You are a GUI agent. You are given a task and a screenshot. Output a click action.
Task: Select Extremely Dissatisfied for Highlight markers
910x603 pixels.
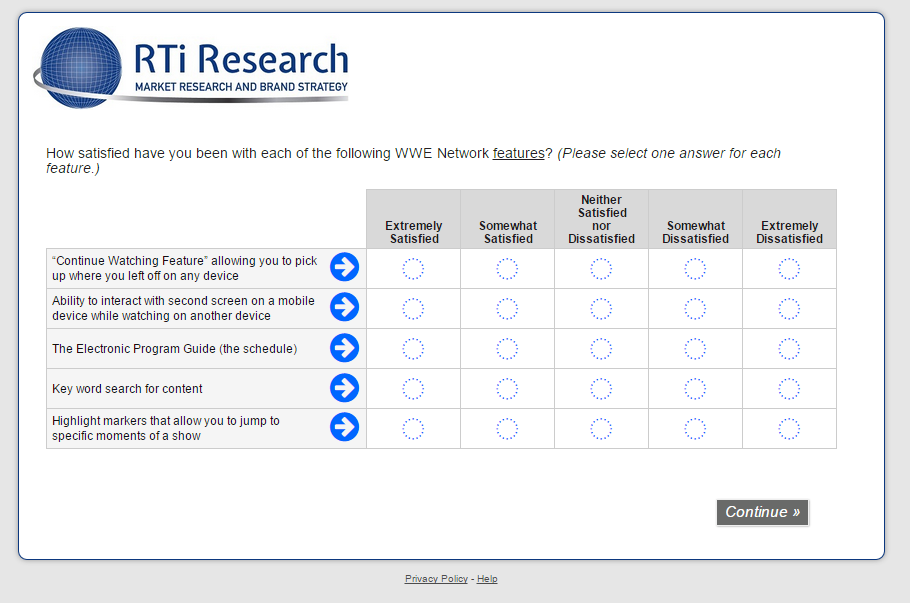click(789, 429)
